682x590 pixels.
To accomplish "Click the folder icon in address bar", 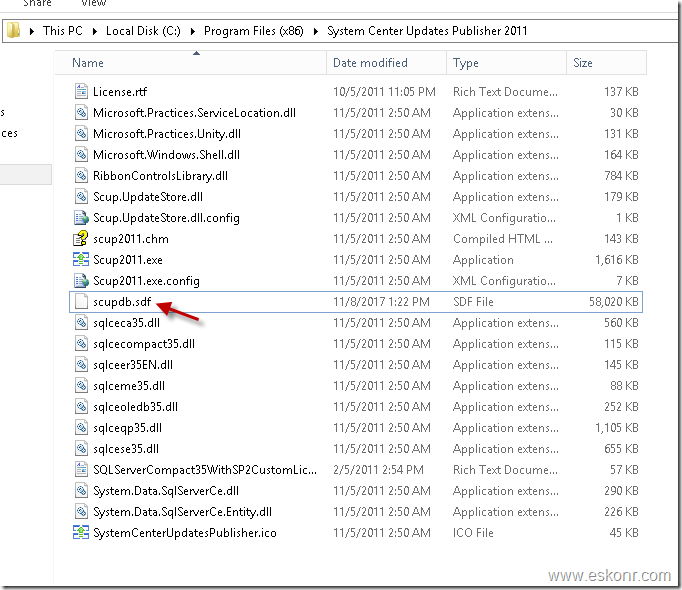I will 13,31.
